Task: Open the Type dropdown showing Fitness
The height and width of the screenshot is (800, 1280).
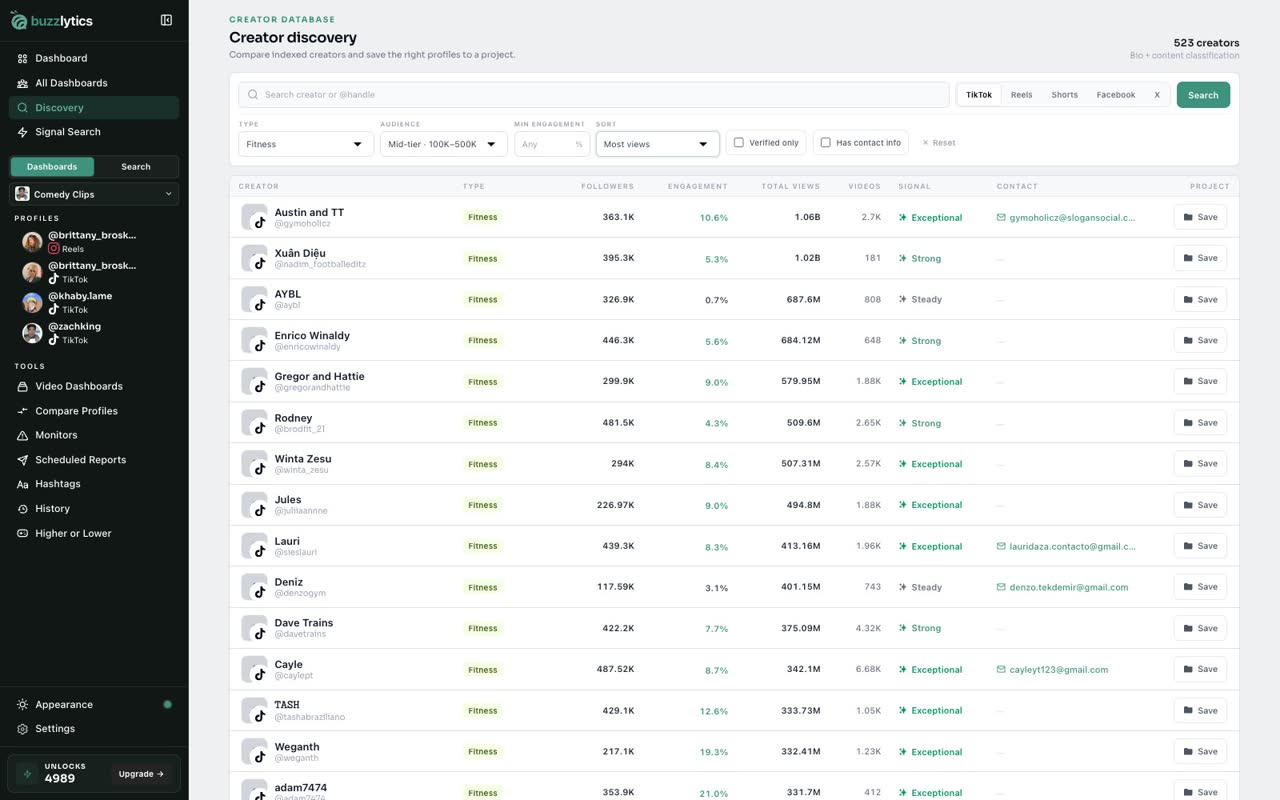Action: click(306, 144)
